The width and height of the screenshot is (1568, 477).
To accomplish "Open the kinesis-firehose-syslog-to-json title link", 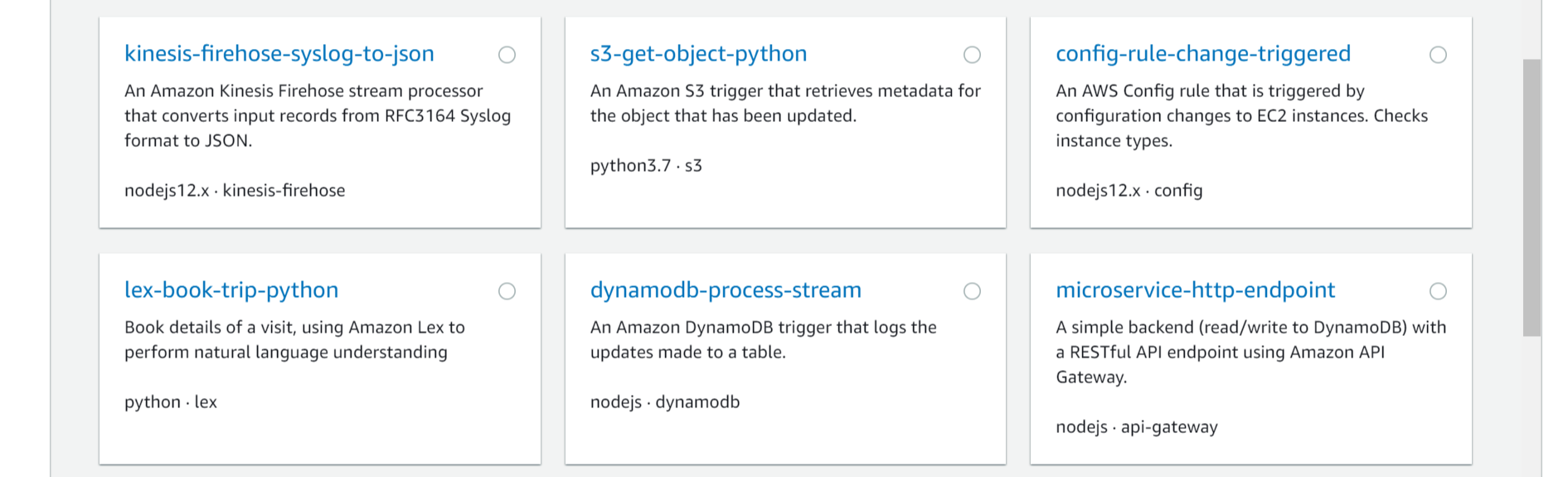I will coord(279,54).
